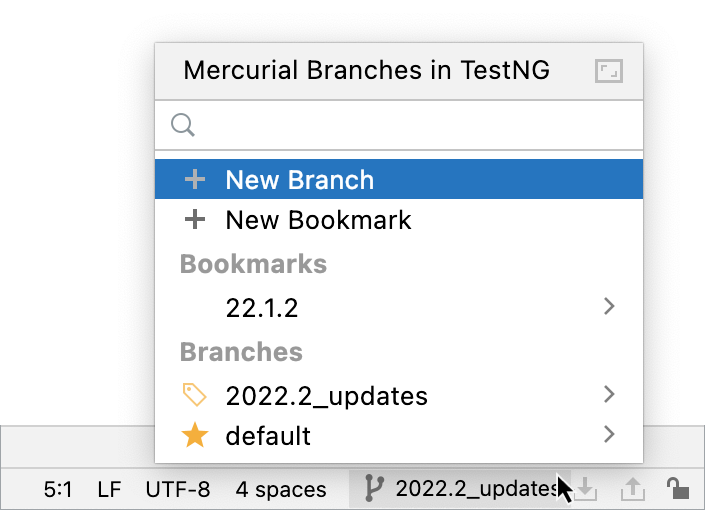This screenshot has height=510, width=707.
Task: Expand the 2022.2_updates branch submenu arrow
Action: coord(610,395)
